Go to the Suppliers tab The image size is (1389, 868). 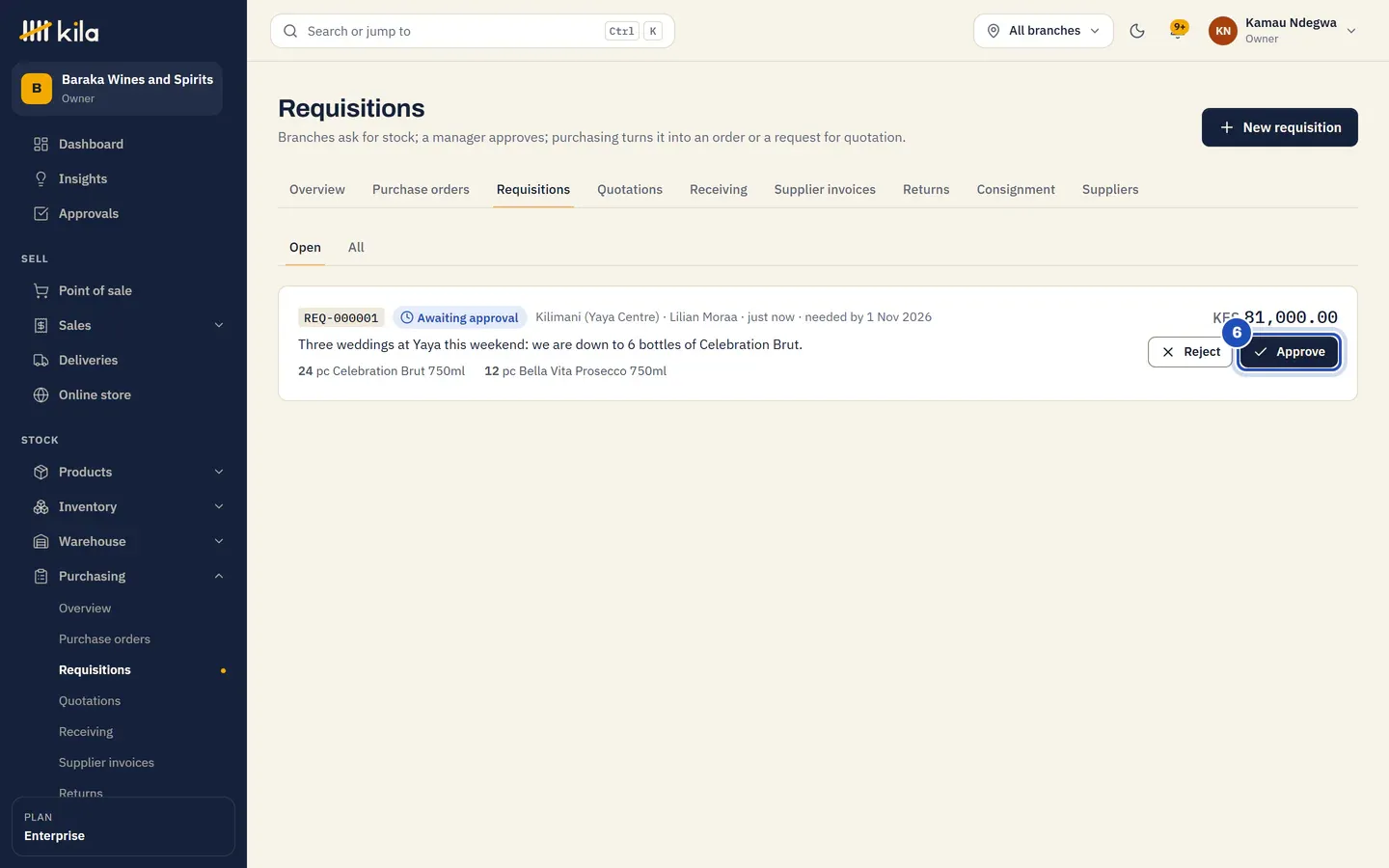[x=1110, y=190]
